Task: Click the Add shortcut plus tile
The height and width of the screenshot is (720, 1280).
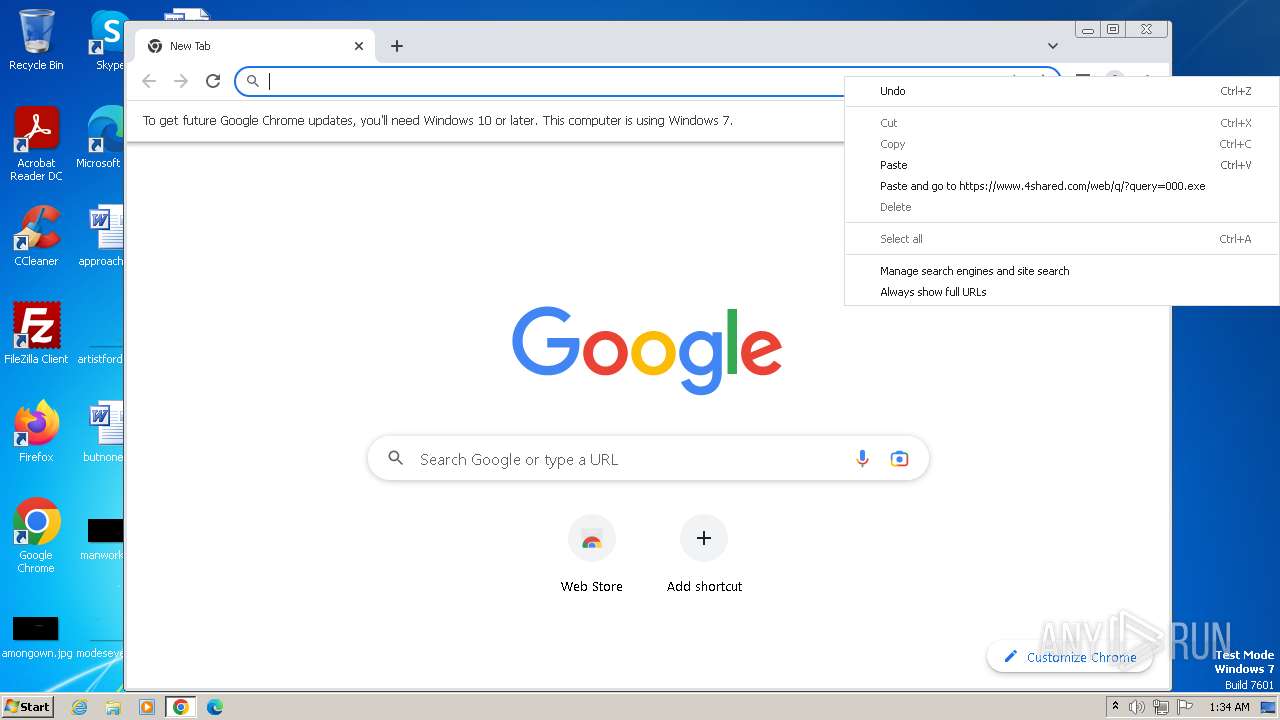Action: [x=704, y=554]
